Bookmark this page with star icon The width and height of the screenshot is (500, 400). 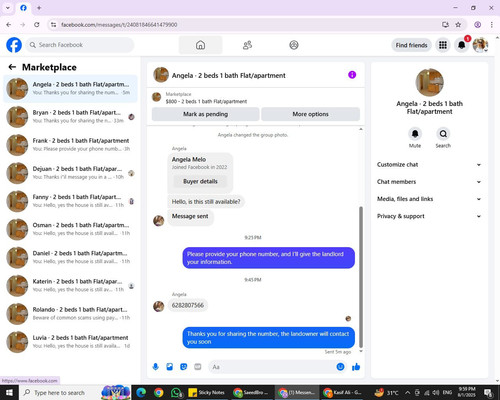click(x=458, y=25)
